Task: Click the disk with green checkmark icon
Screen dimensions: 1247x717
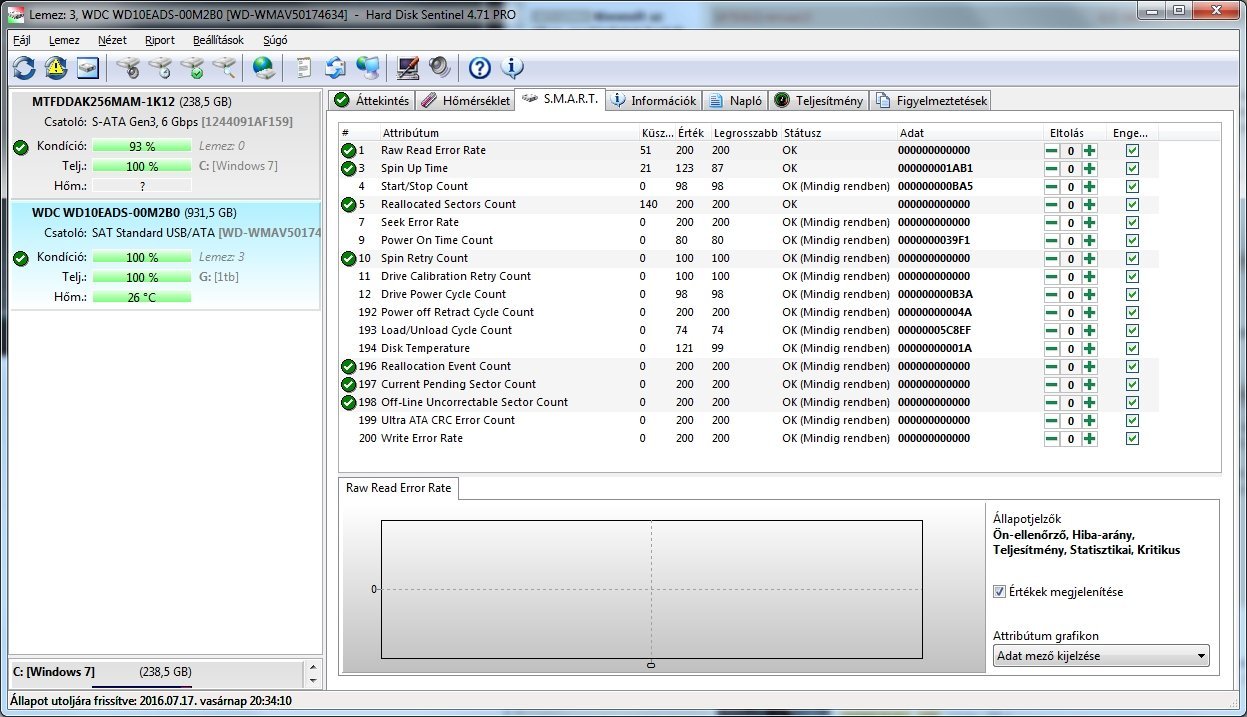Action: click(x=192, y=68)
